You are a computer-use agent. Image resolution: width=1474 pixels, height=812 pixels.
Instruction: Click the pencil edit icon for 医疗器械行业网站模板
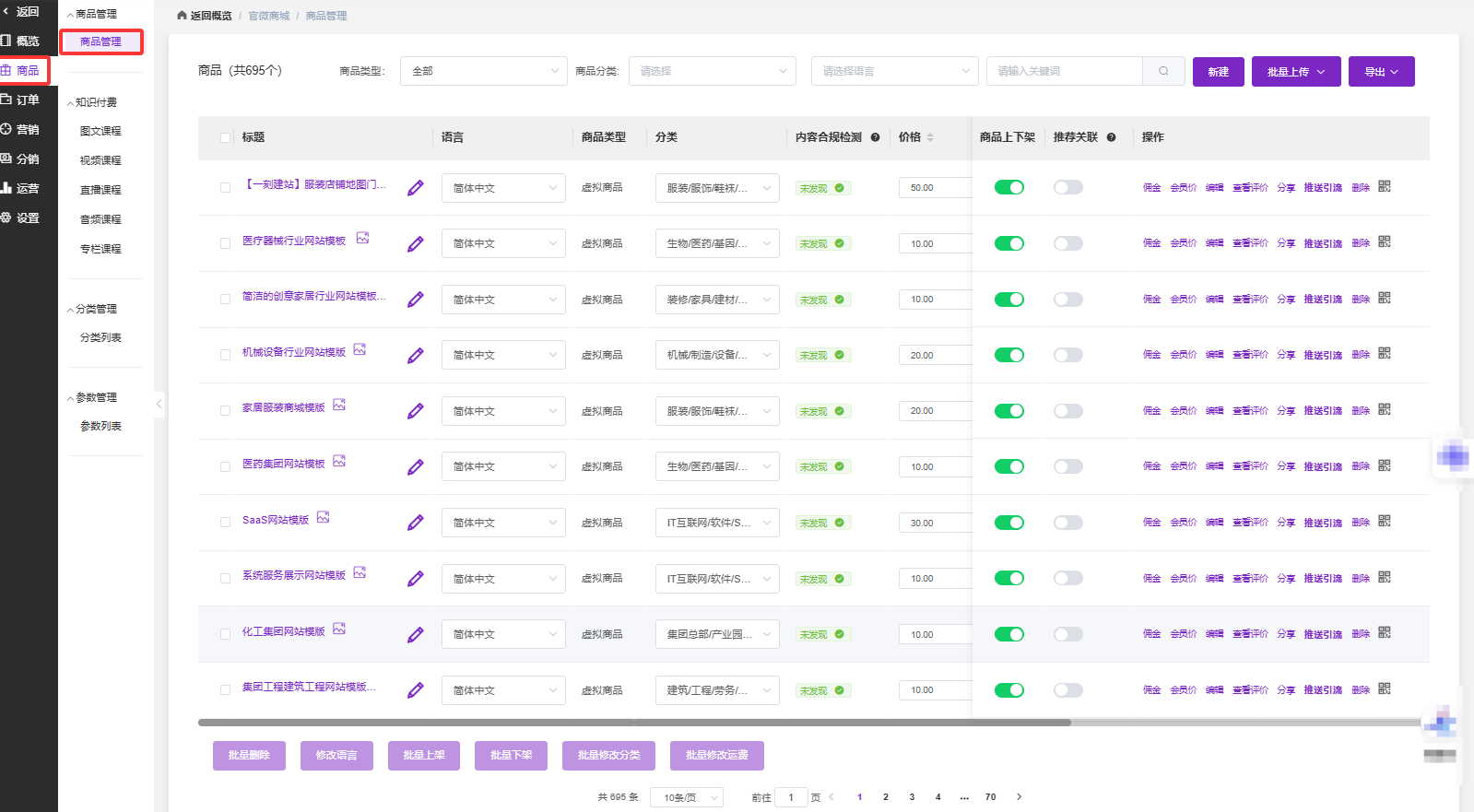pyautogui.click(x=416, y=244)
